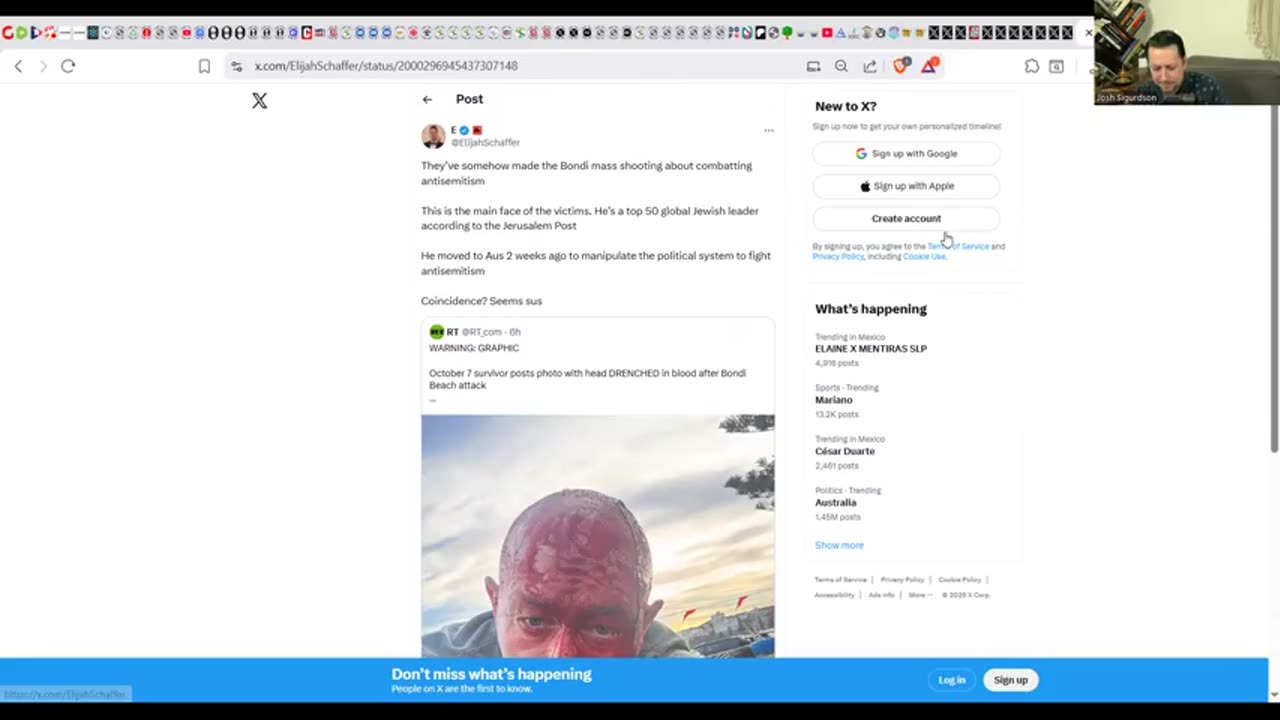View the graphic image in the quoted post
1280x720 pixels.
[597, 535]
